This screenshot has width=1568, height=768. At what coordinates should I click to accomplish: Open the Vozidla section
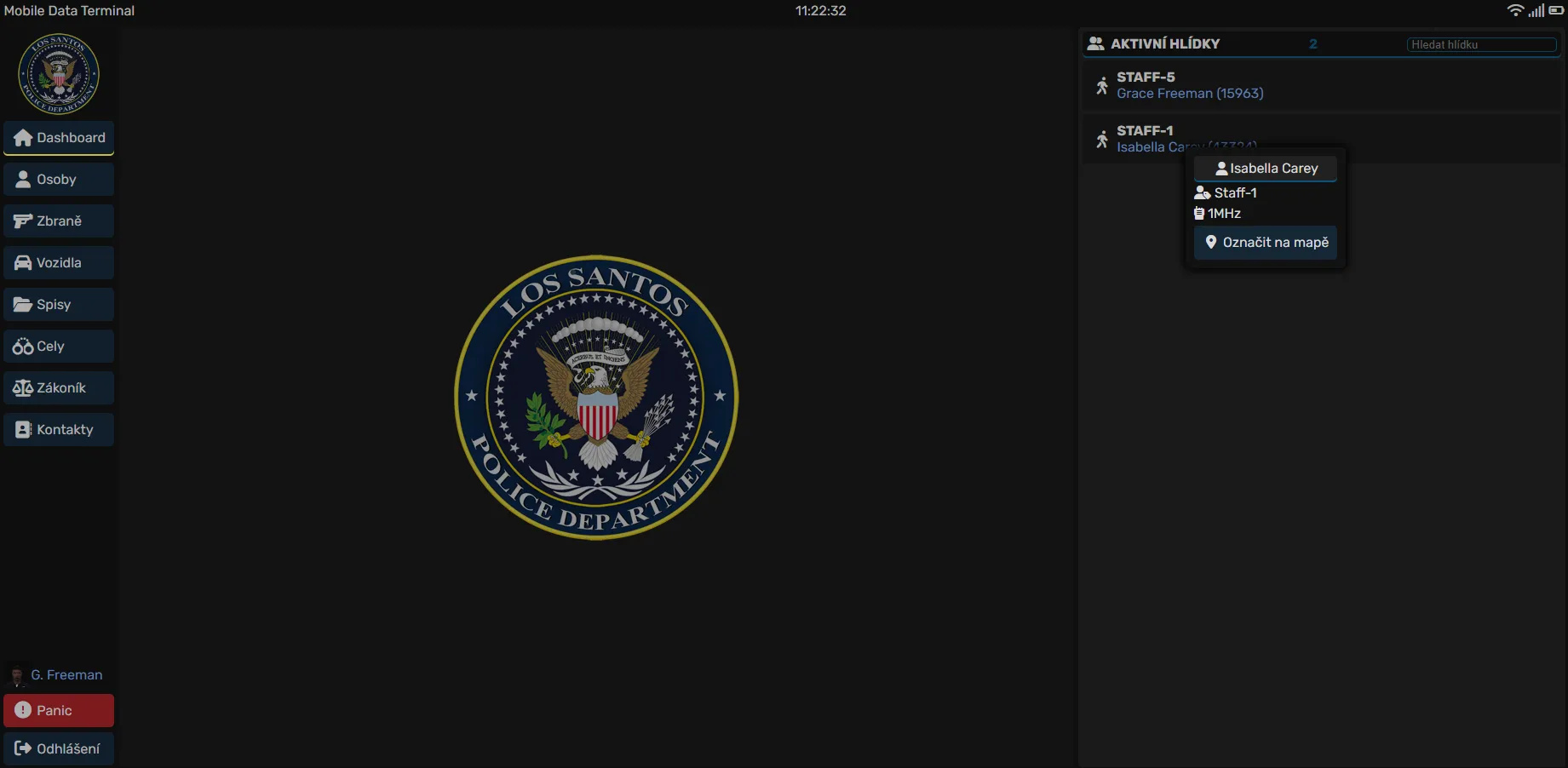tap(59, 263)
